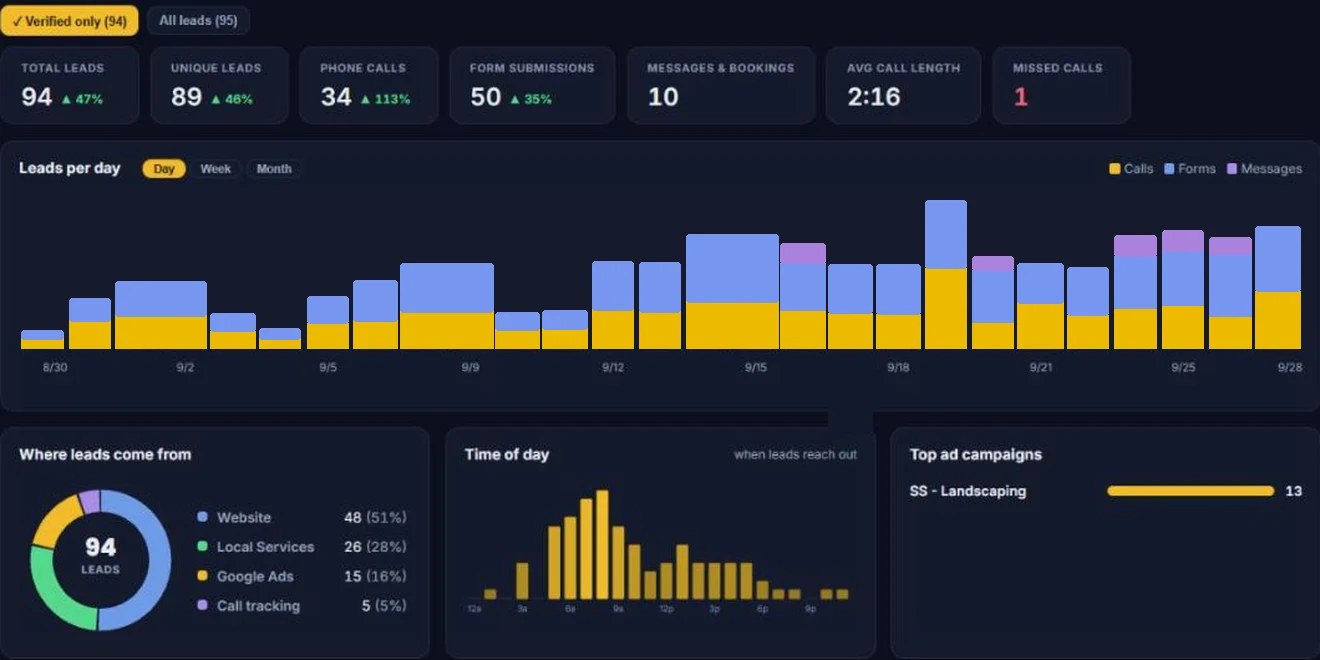
Task: Switch Leads per day to Week
Action: click(x=215, y=169)
